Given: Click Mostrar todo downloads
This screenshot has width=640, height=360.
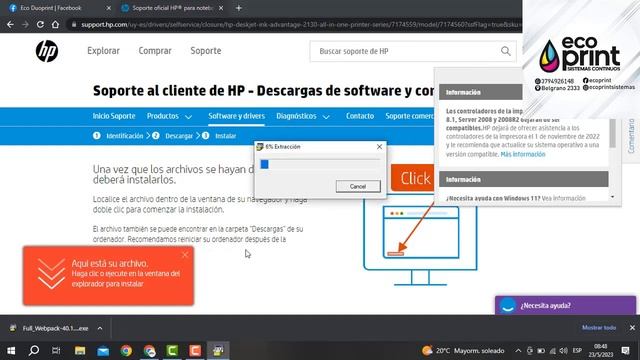Looking at the screenshot, I should pyautogui.click(x=599, y=328).
